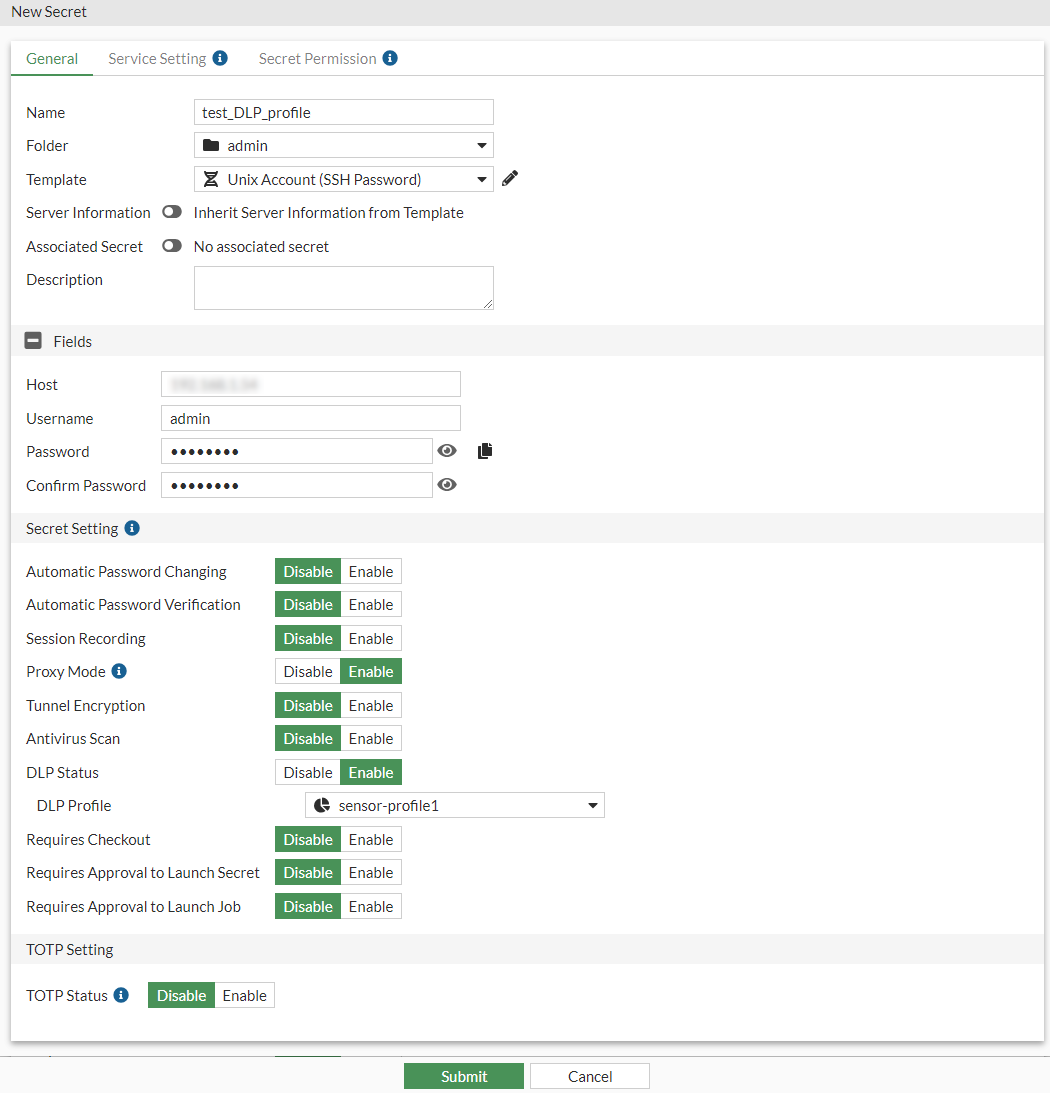Reveal the Password using the eye icon
The height and width of the screenshot is (1093, 1050).
tap(447, 450)
